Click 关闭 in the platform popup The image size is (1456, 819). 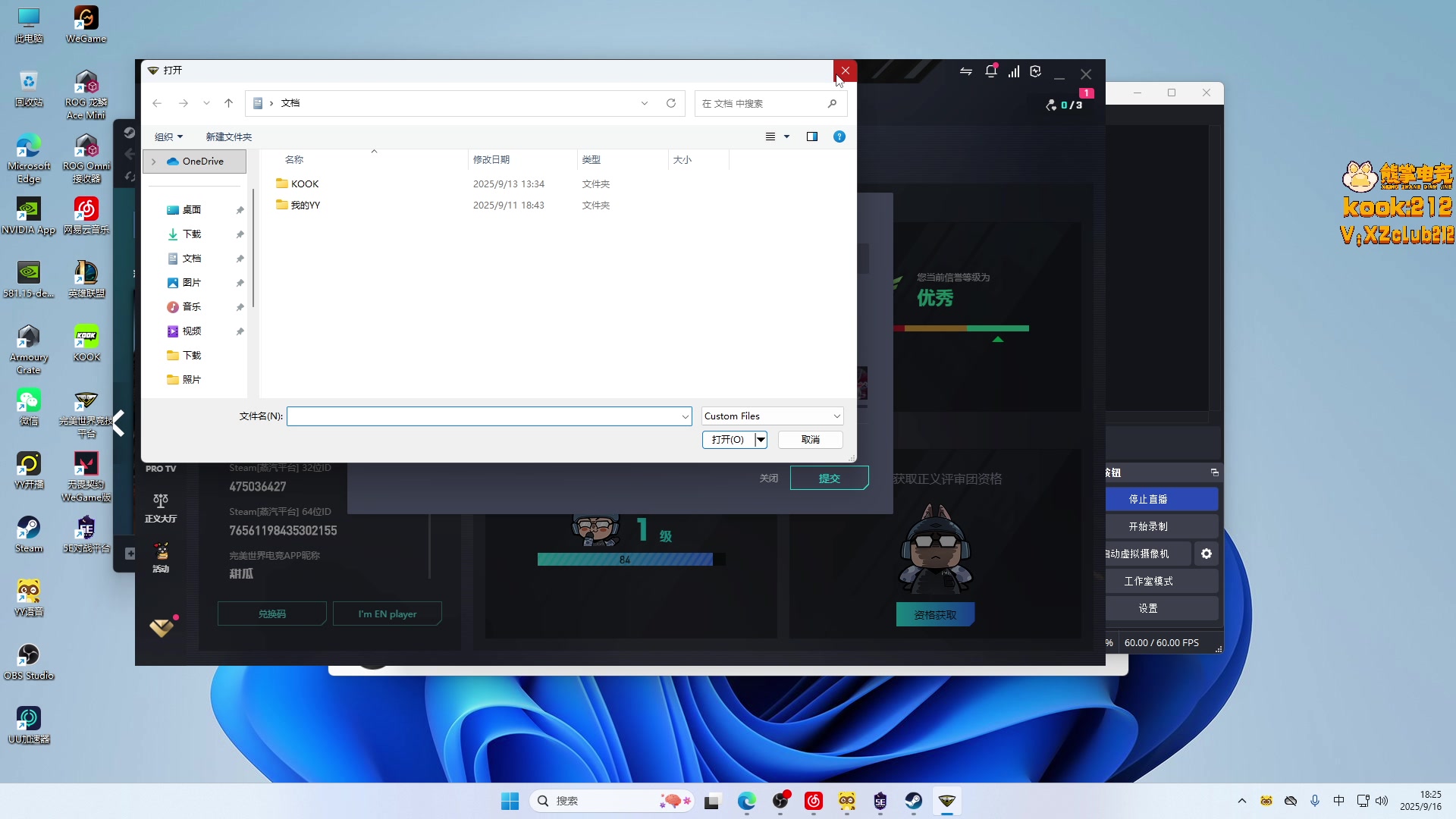click(769, 479)
